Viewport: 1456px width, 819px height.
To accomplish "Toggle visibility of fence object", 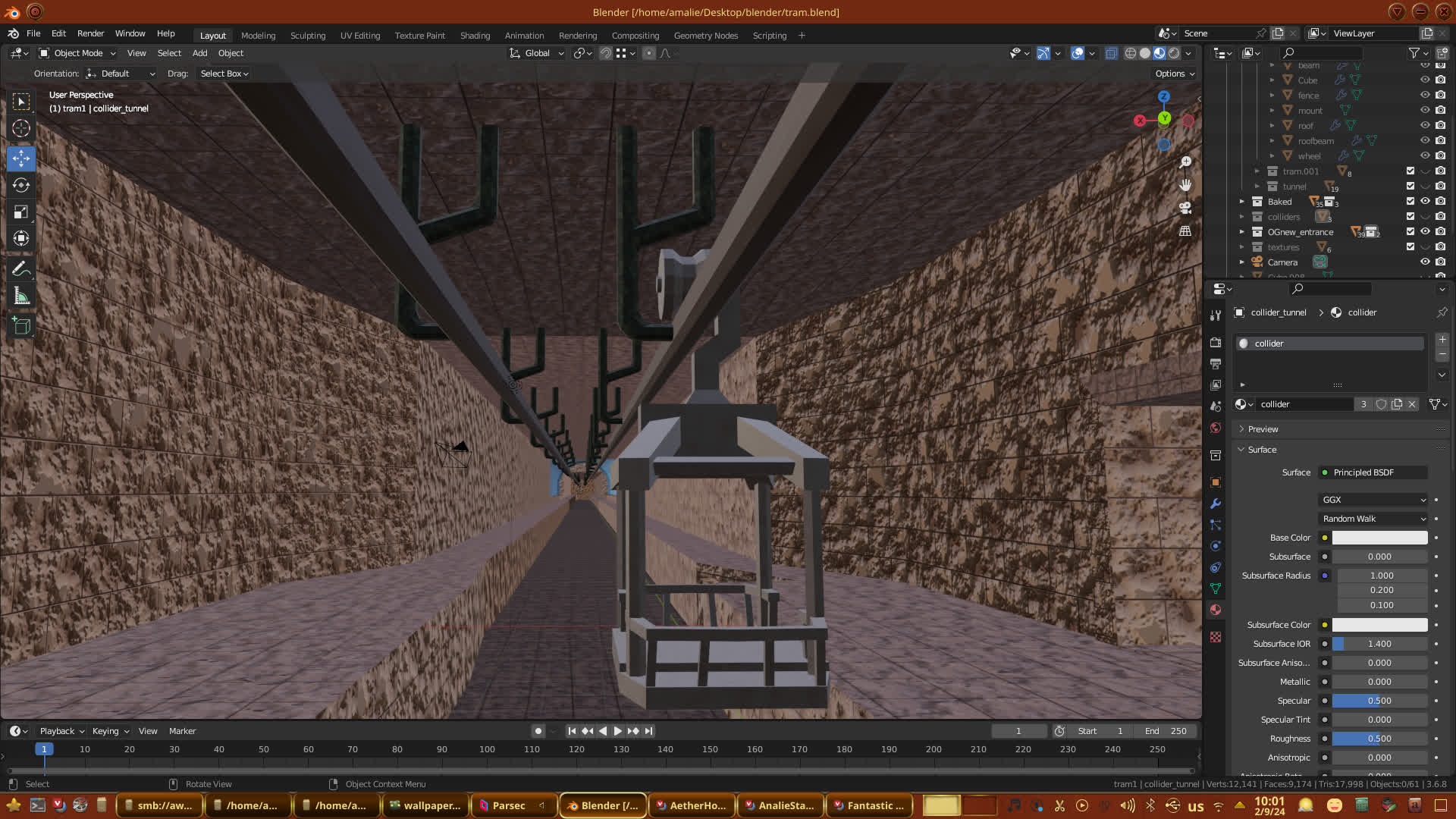I will coord(1425,95).
